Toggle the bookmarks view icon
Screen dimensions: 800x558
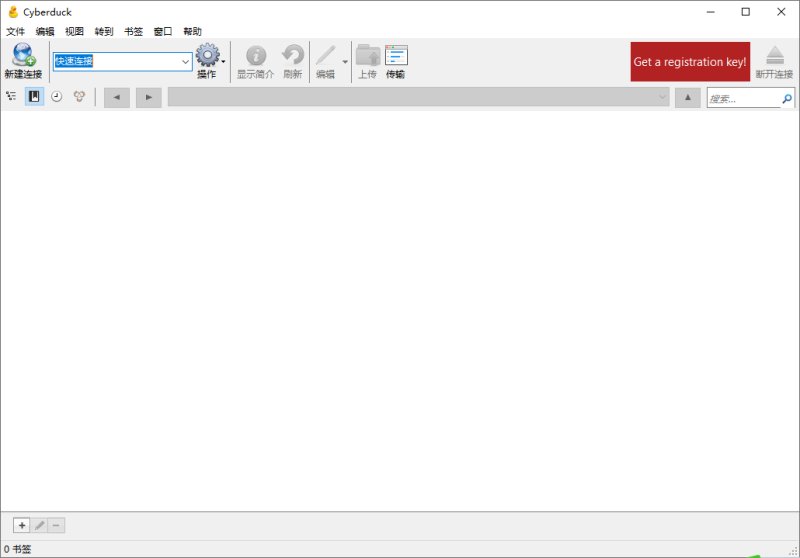[x=34, y=96]
